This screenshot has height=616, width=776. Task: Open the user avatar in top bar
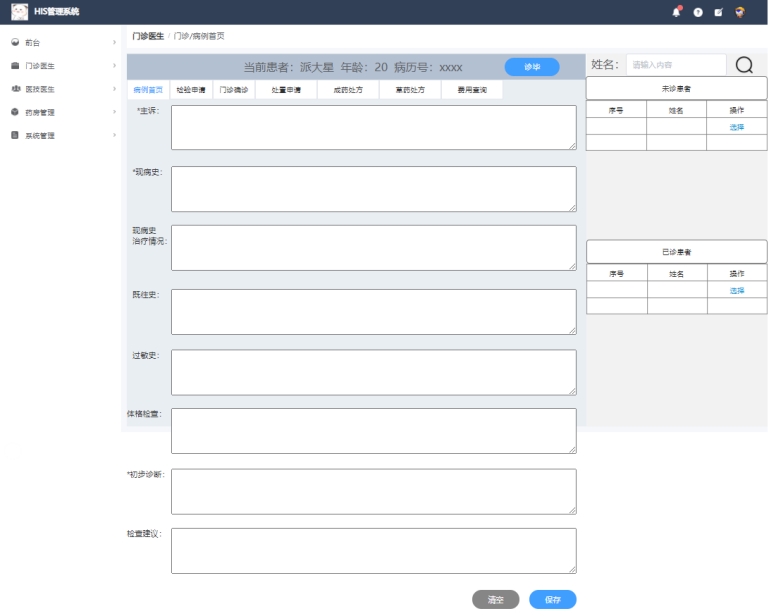740,12
